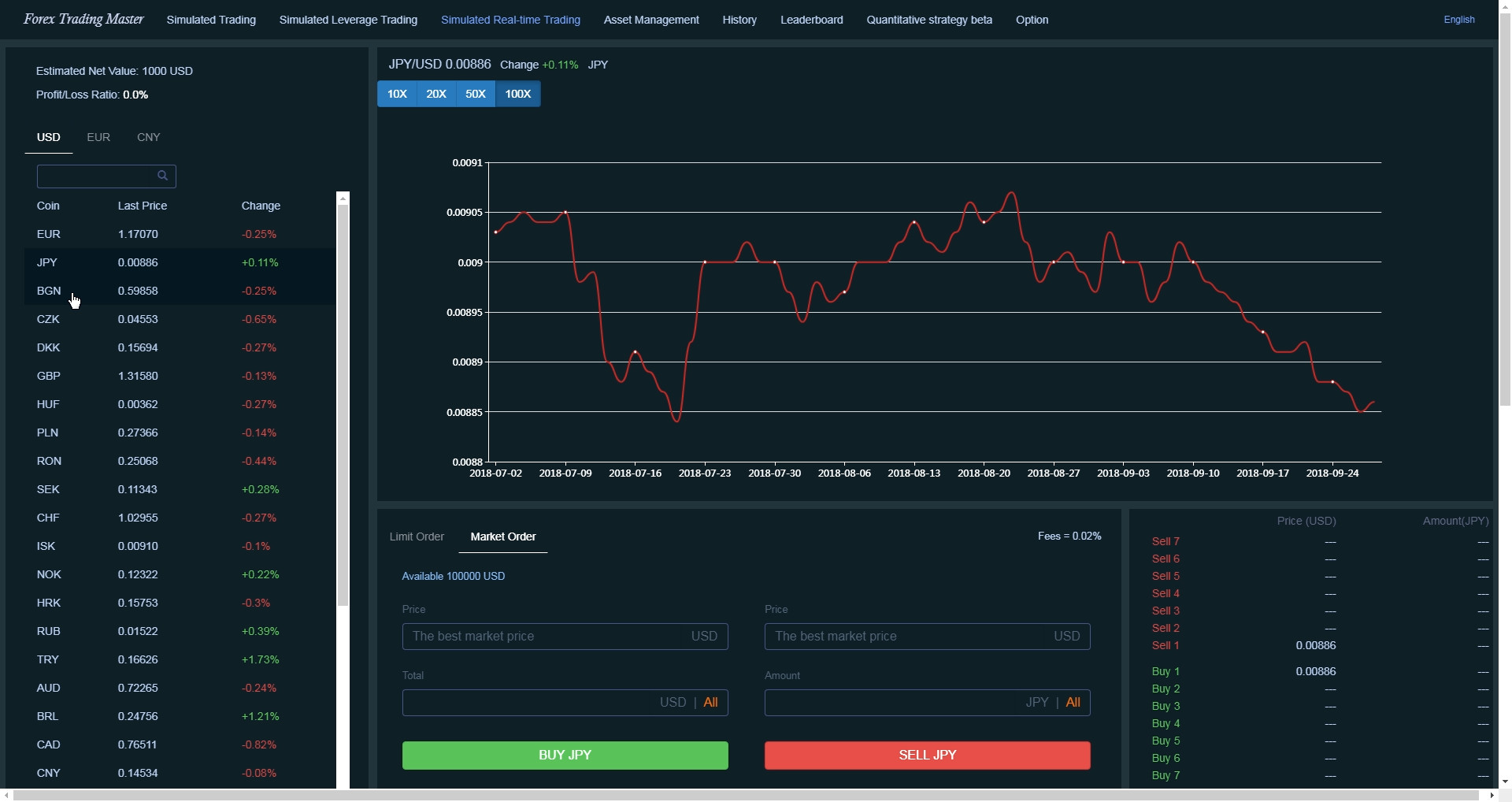Select the 10X leverage option

tap(397, 94)
